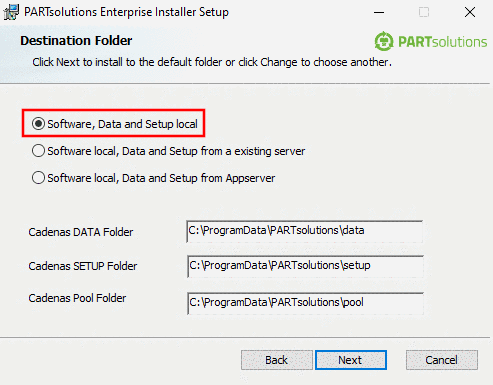The image size is (493, 385).
Task: Close the installer window with X
Action: point(470,12)
